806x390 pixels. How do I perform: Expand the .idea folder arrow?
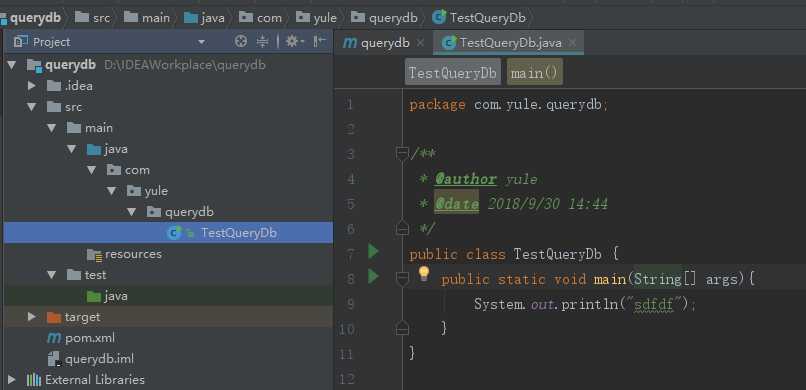point(32,86)
